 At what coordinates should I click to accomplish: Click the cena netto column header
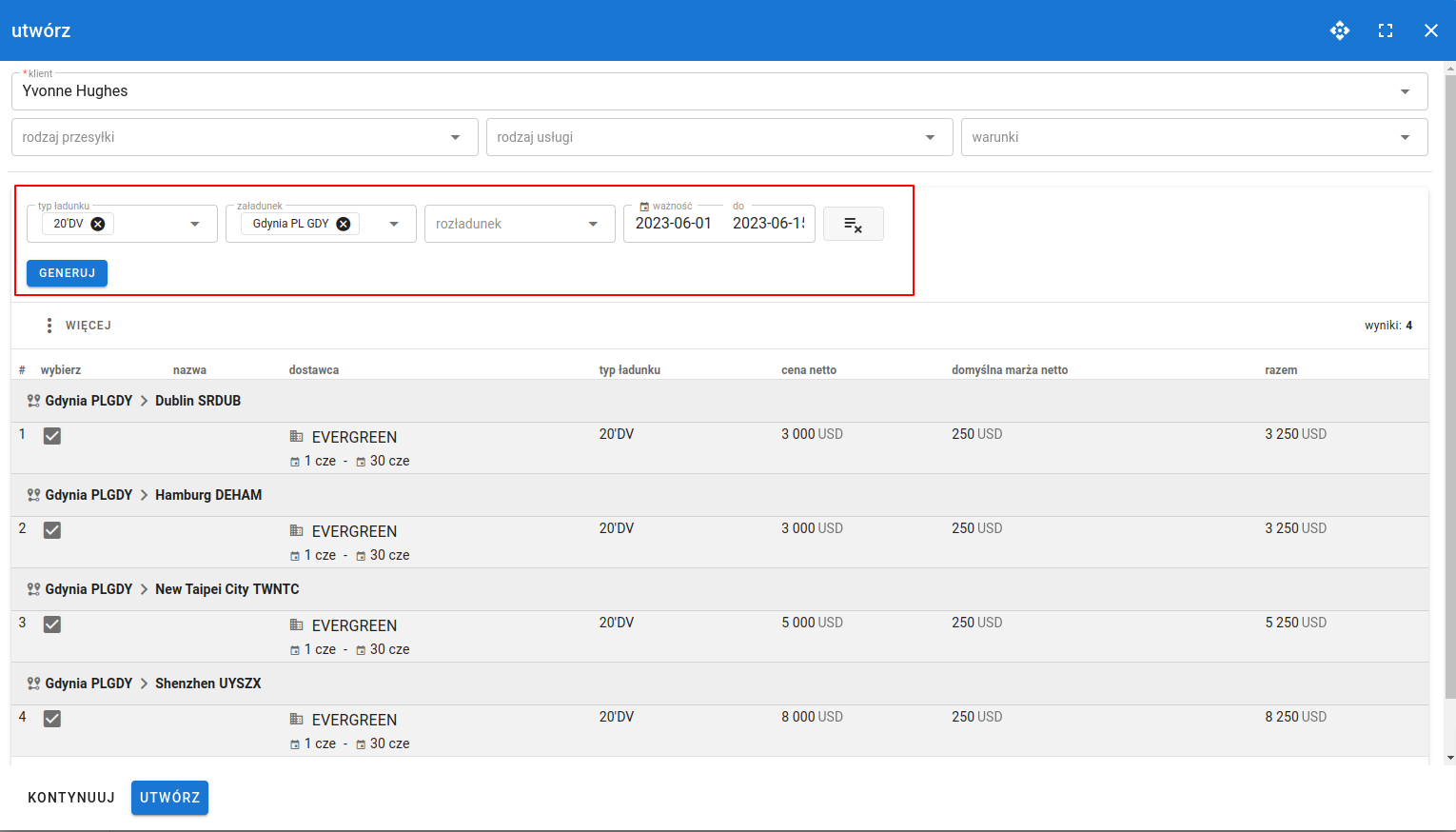(x=809, y=370)
